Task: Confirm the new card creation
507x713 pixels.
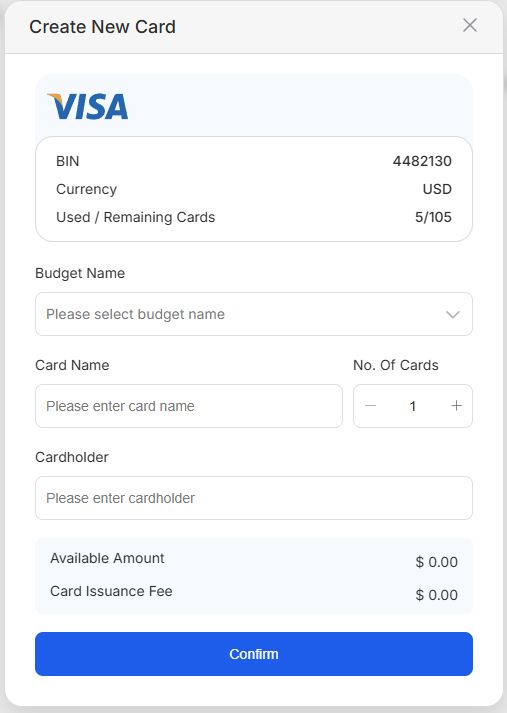Action: tap(254, 654)
